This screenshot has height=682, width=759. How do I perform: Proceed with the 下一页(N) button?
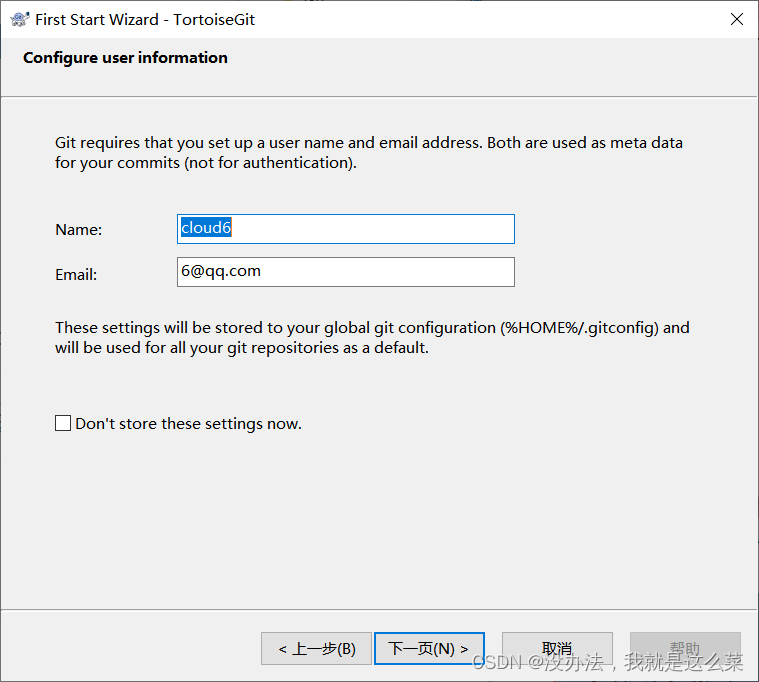(x=429, y=649)
